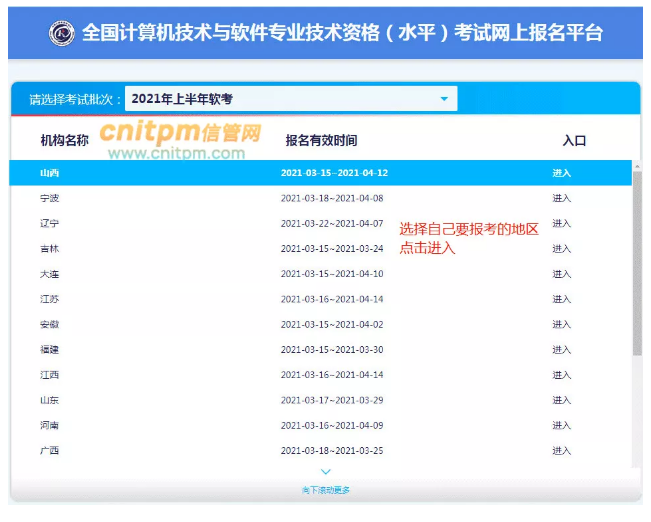
Task: Click 进入 for 江西
Action: (562, 375)
